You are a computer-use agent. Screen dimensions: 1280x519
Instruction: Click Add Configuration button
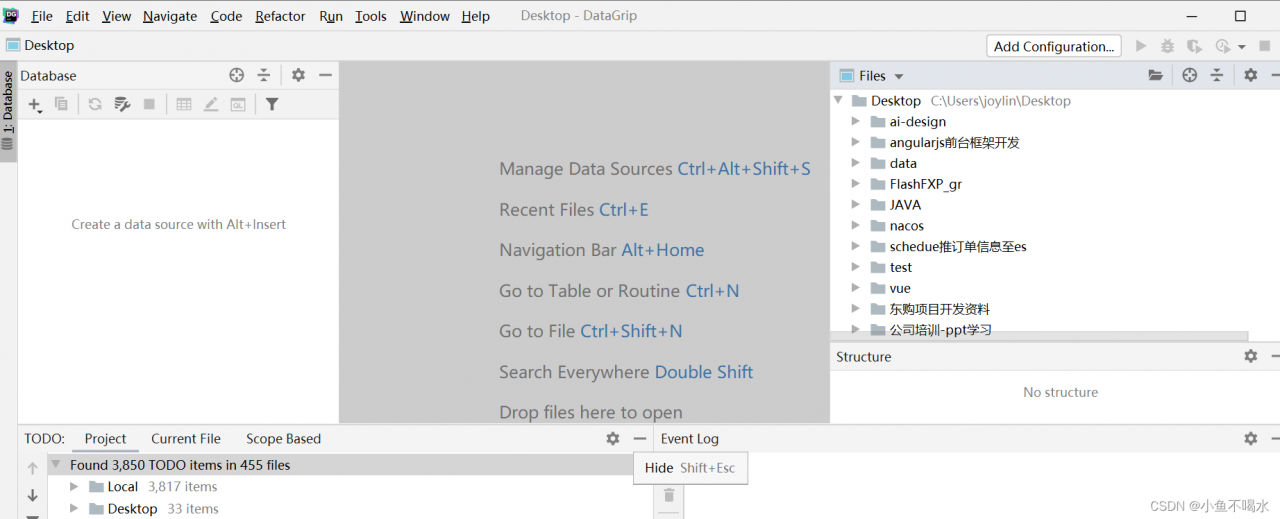pos(1054,46)
